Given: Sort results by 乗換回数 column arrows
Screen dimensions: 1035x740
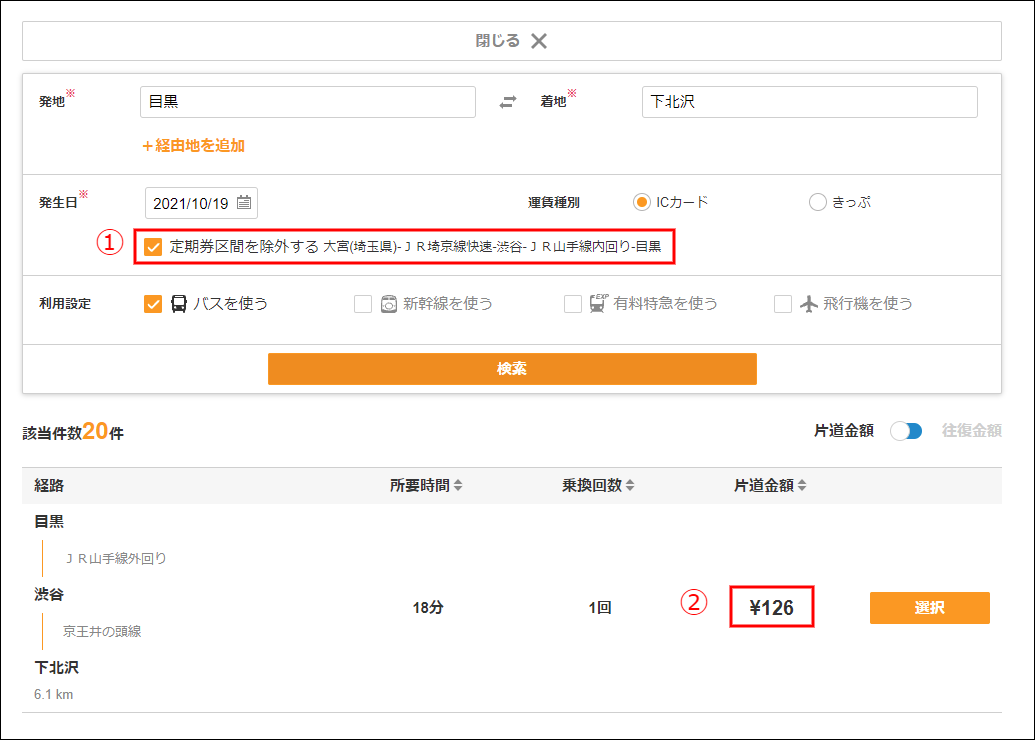Looking at the screenshot, I should click(630, 486).
